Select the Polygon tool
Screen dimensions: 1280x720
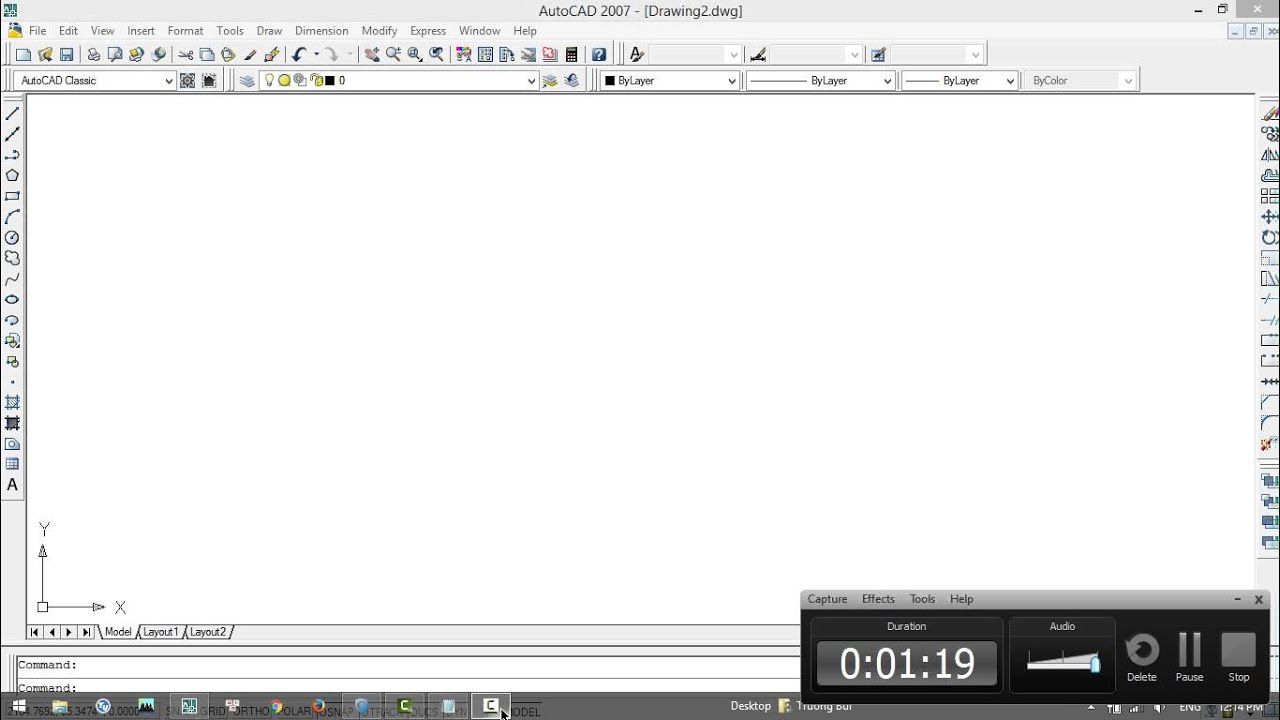tap(12, 175)
